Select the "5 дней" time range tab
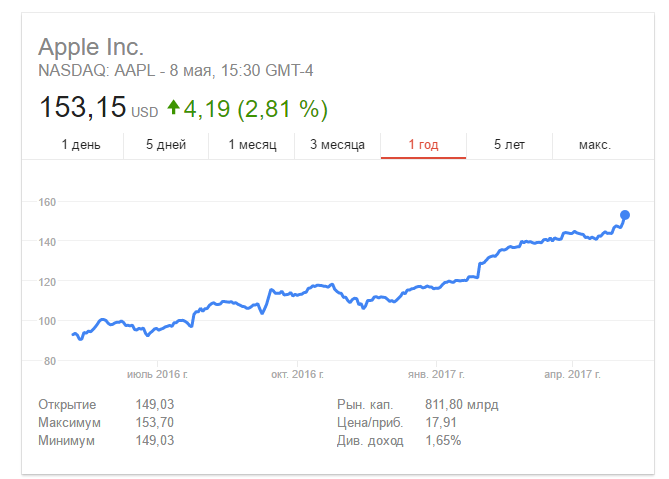Viewport: 669px width, 479px height. pos(166,145)
